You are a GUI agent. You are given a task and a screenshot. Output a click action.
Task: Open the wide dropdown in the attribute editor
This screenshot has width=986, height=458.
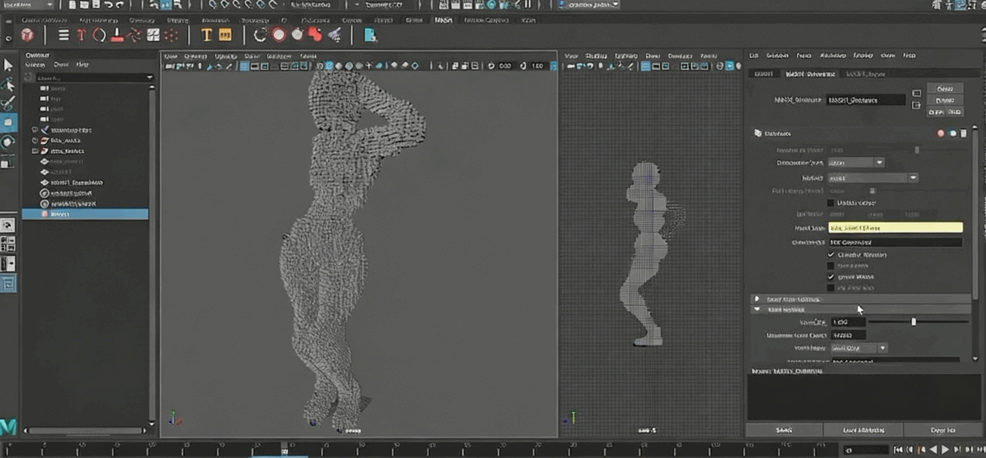point(874,177)
